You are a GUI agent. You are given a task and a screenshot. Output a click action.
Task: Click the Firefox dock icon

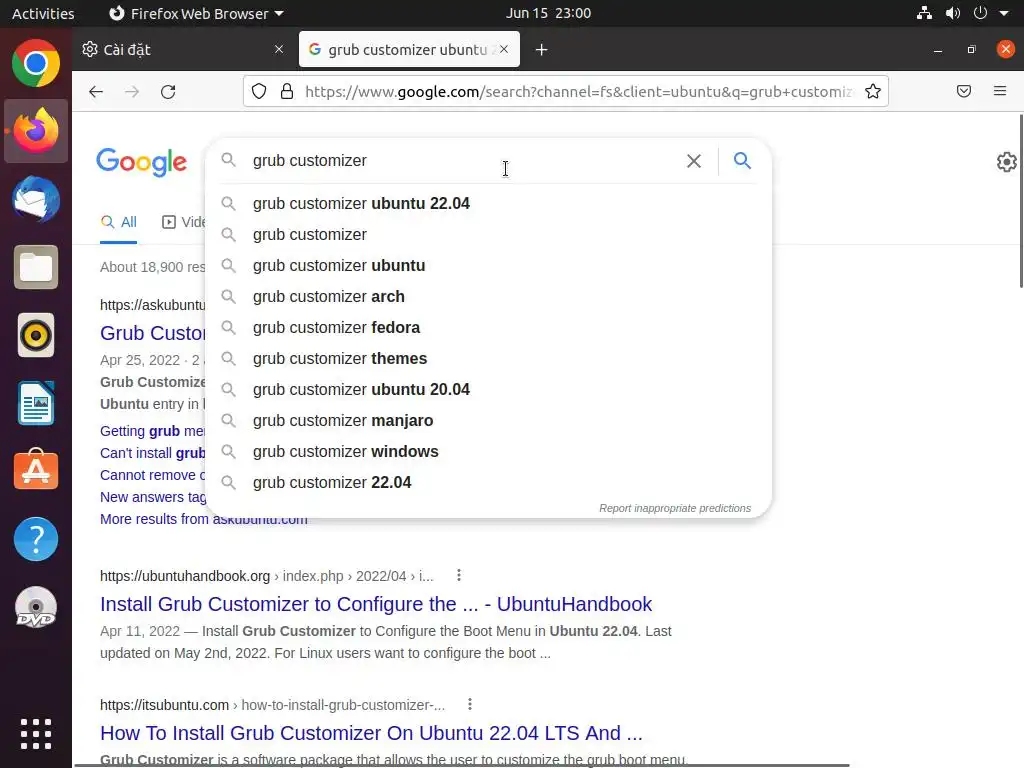tap(36, 131)
